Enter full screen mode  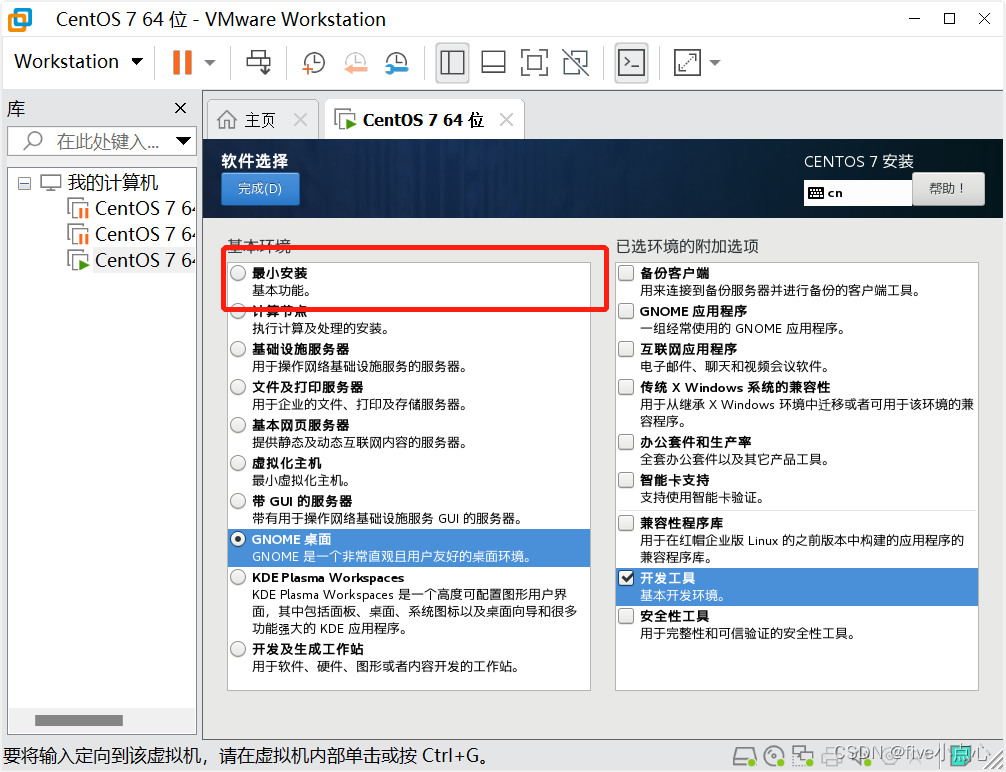(534, 62)
